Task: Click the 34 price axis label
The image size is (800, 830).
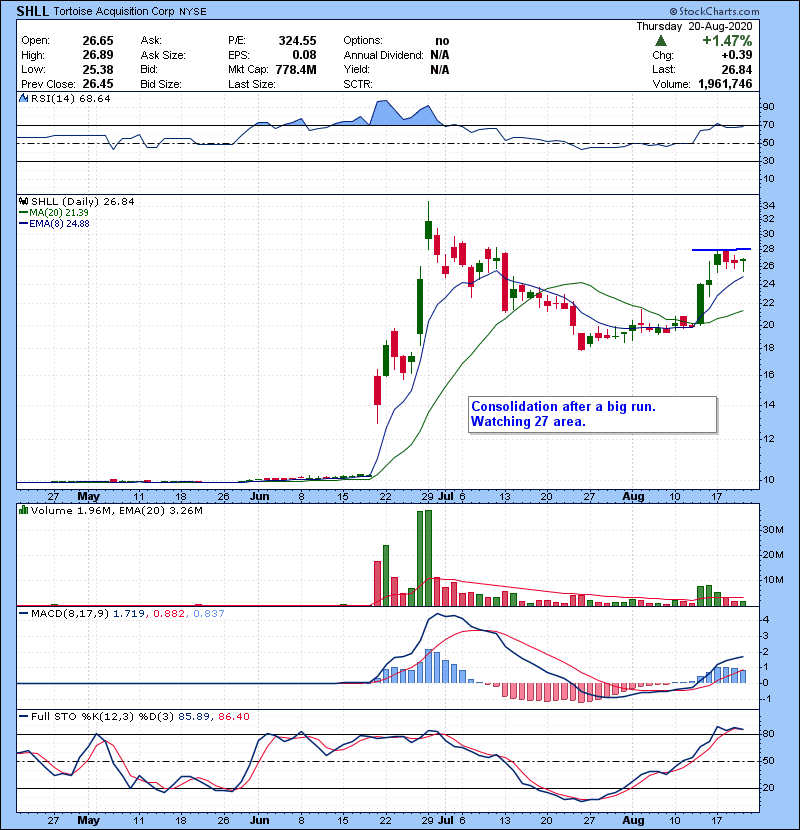Action: [x=768, y=205]
